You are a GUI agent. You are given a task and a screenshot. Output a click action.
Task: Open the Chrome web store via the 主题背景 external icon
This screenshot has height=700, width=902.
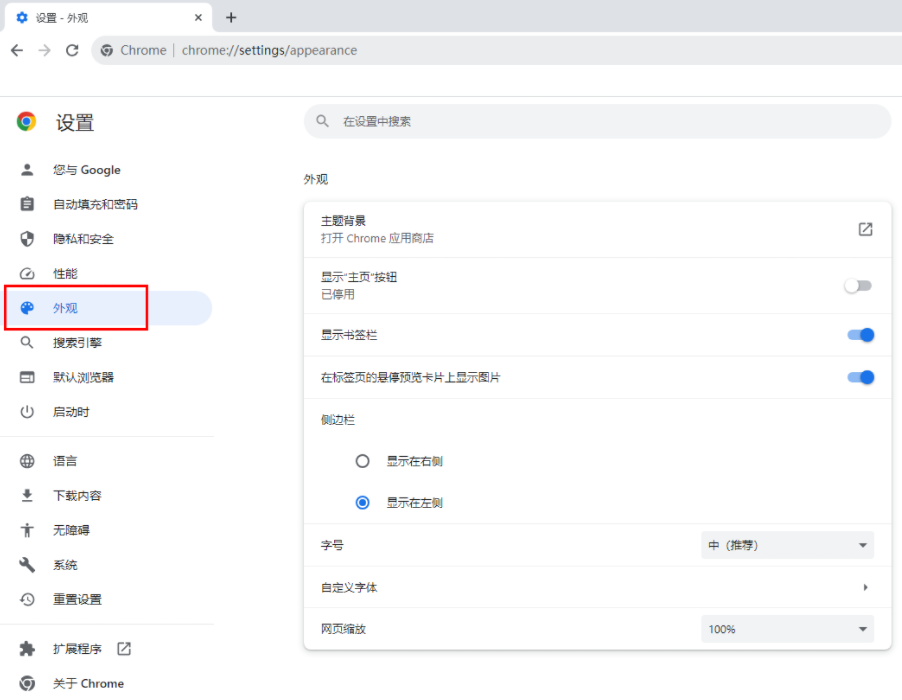865,229
